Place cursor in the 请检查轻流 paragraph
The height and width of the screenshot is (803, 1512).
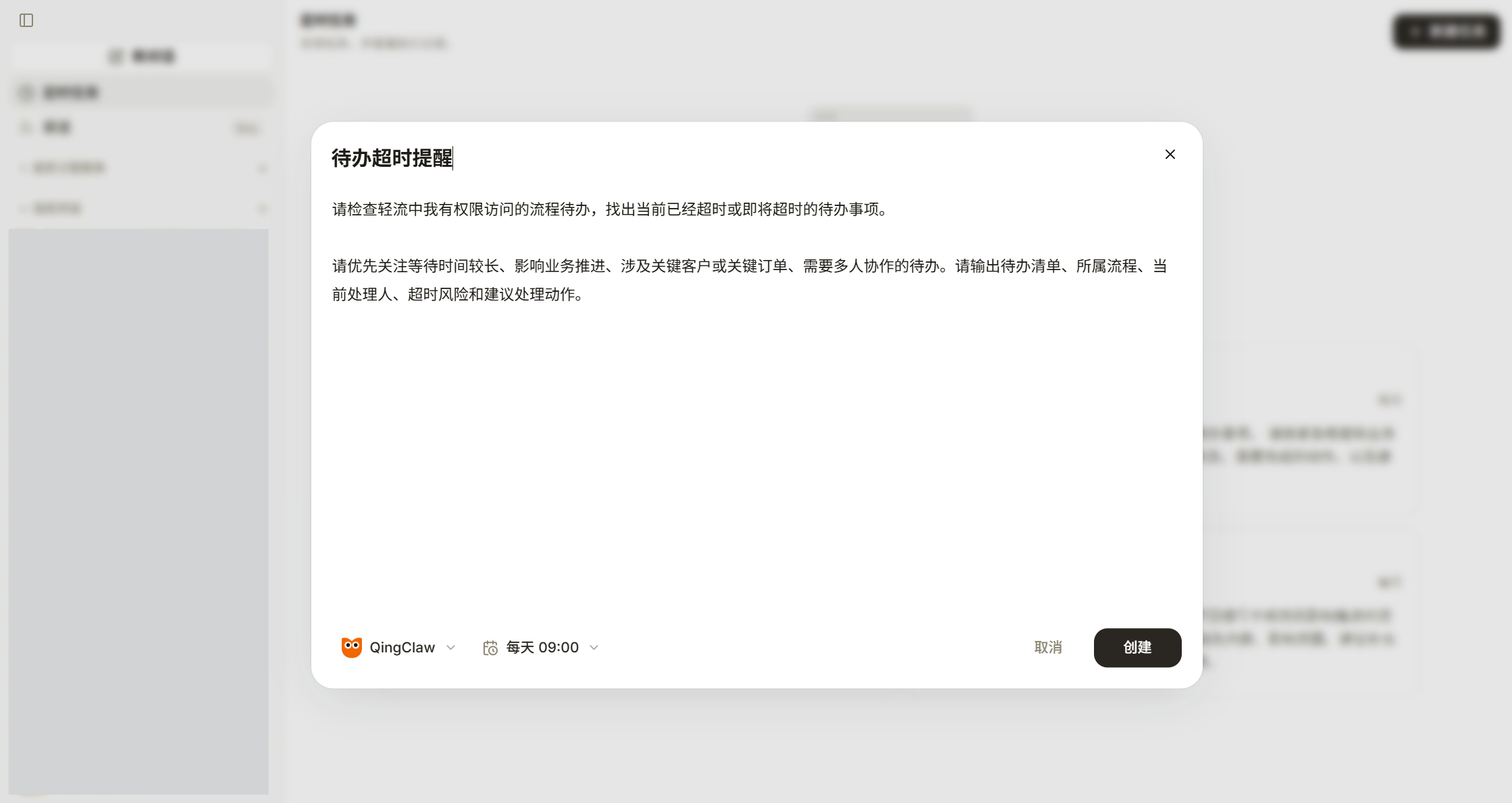[x=609, y=209]
